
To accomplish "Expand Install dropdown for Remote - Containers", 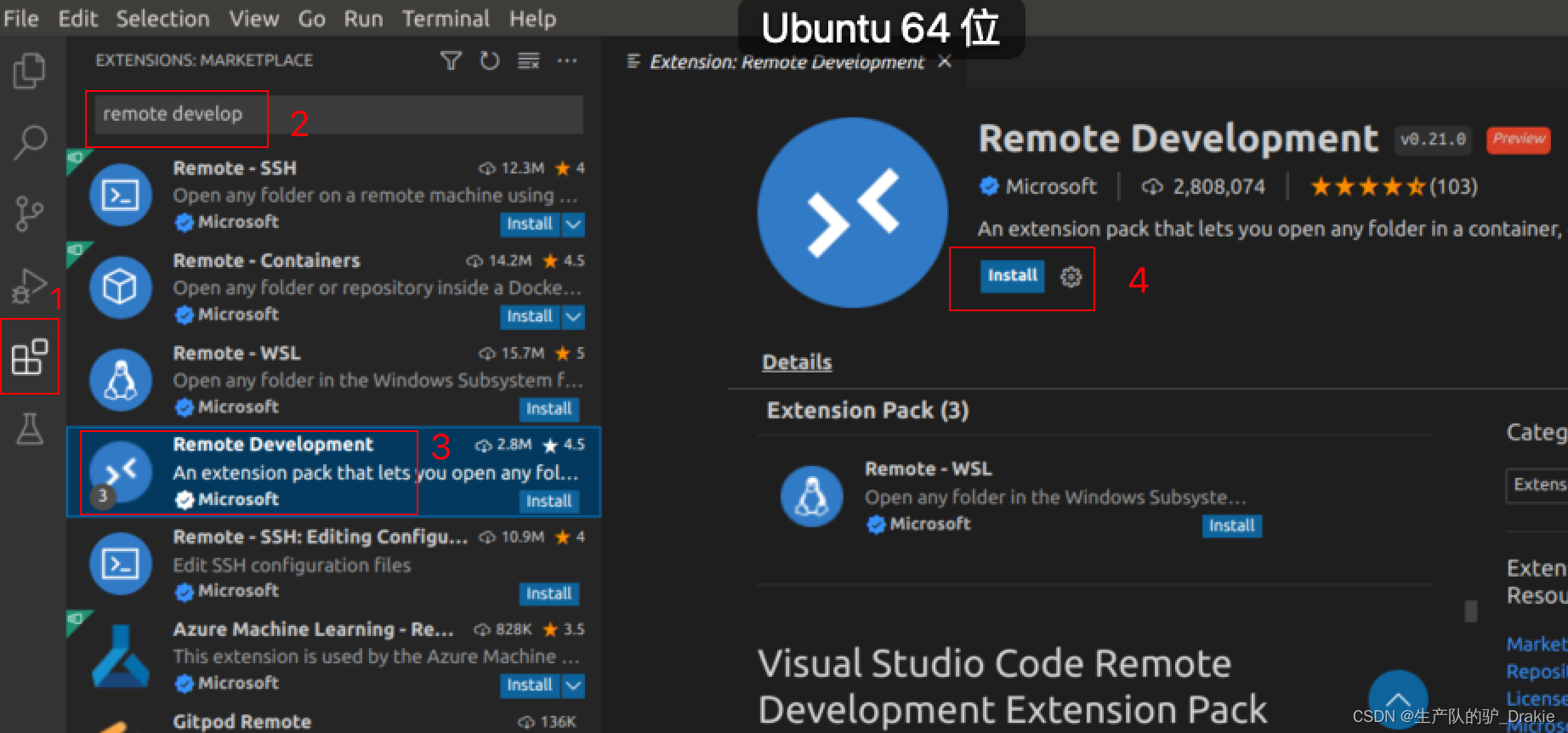I will [x=574, y=316].
